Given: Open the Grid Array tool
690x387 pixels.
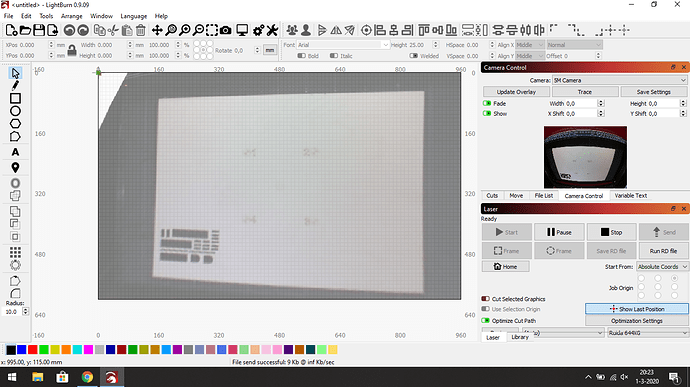Looking at the screenshot, I should pos(15,252).
